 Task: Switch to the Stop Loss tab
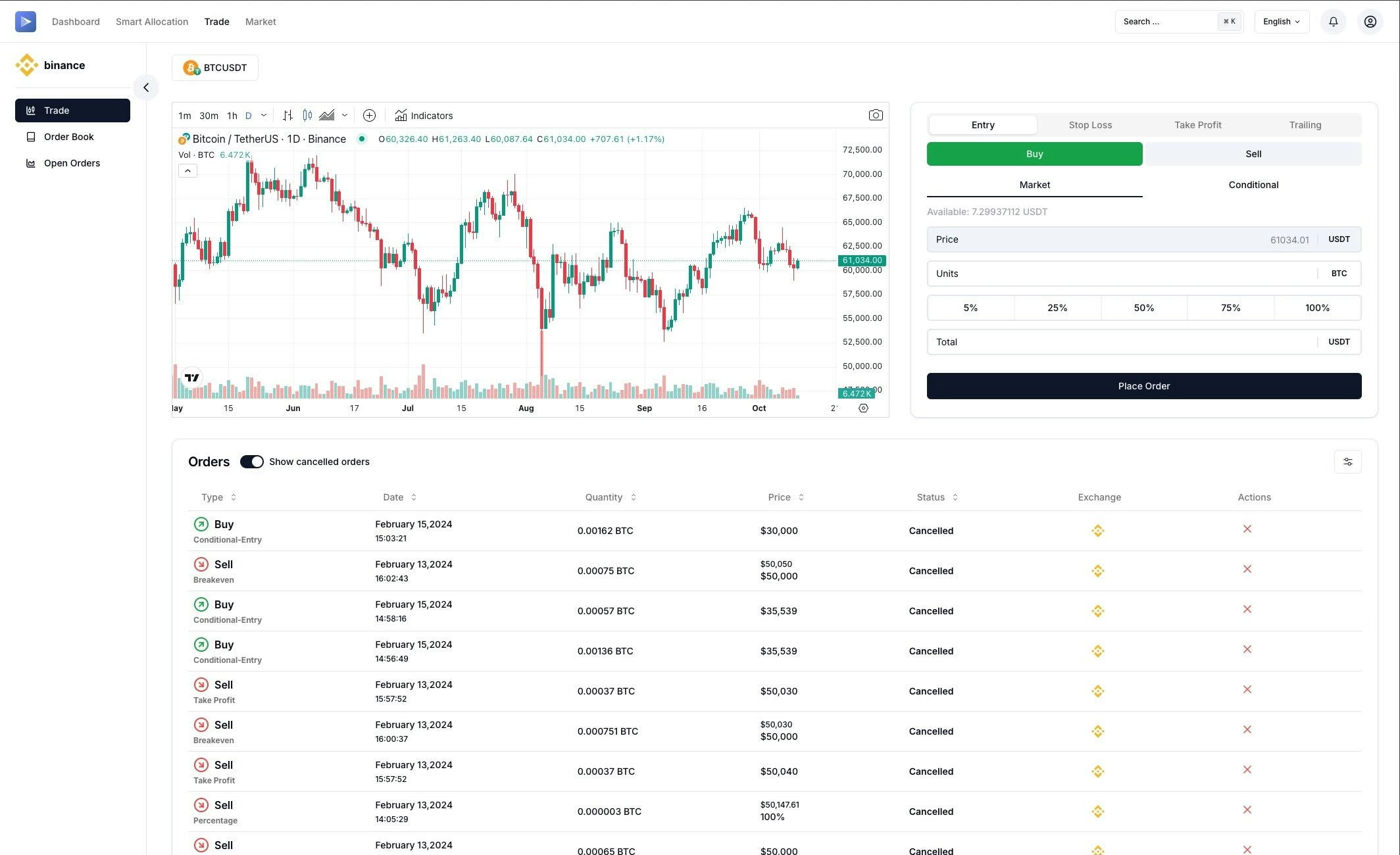(x=1089, y=125)
